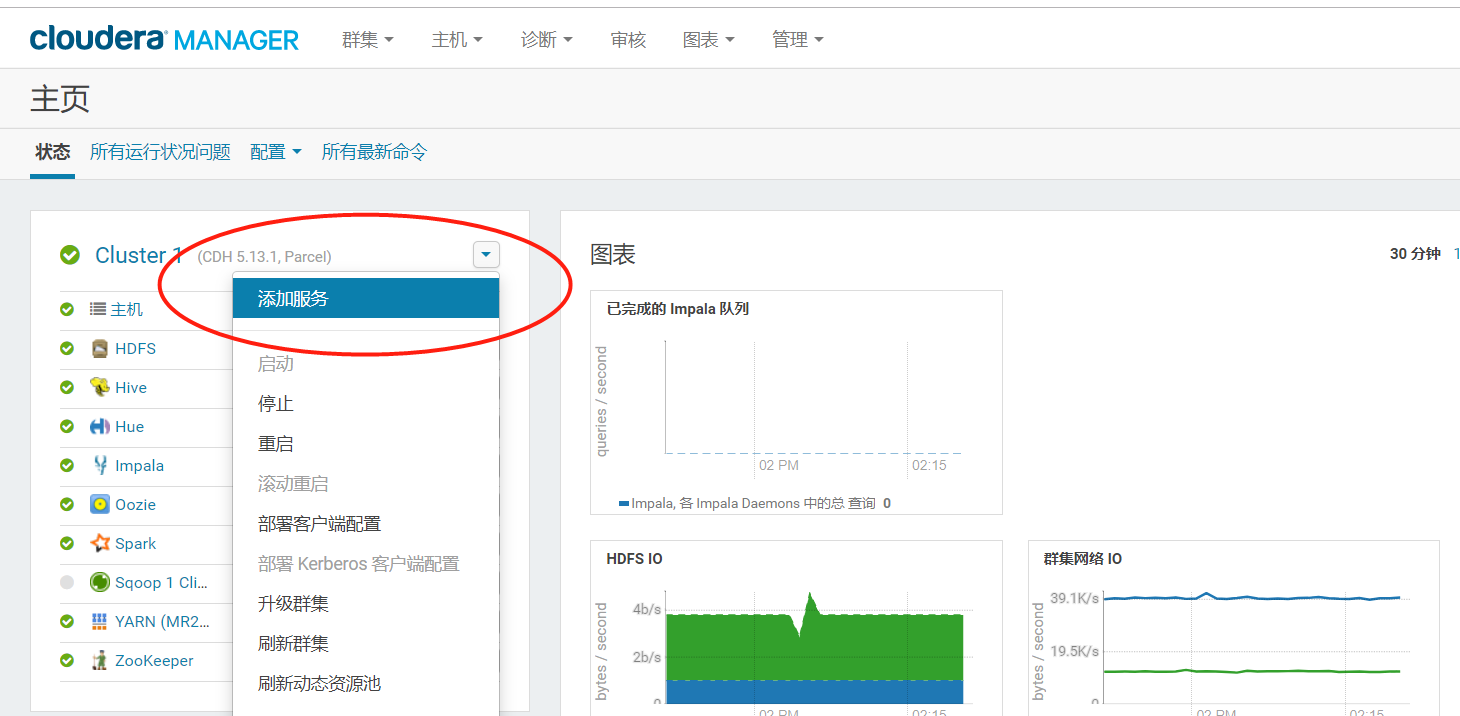Screen dimensions: 1460x716
Task: Click the green health icon beside 主机
Action: pyautogui.click(x=67, y=310)
